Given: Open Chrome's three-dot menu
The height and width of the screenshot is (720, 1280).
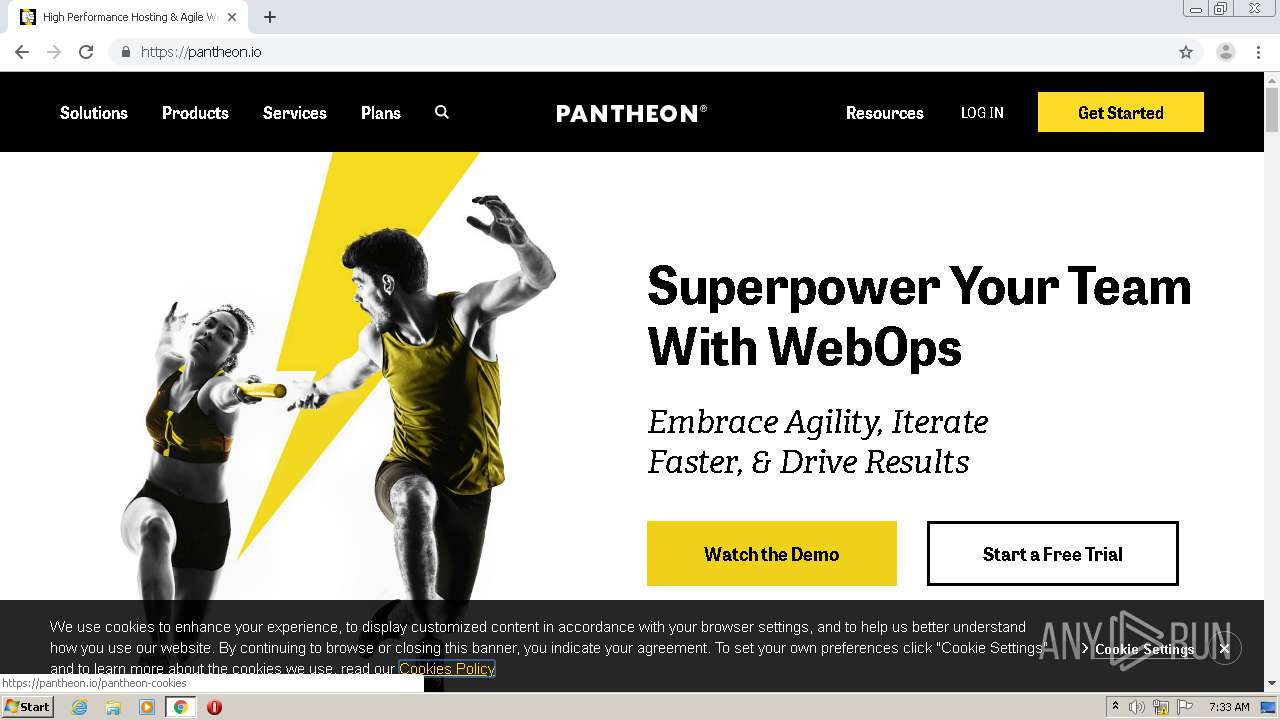Looking at the screenshot, I should coord(1258,52).
